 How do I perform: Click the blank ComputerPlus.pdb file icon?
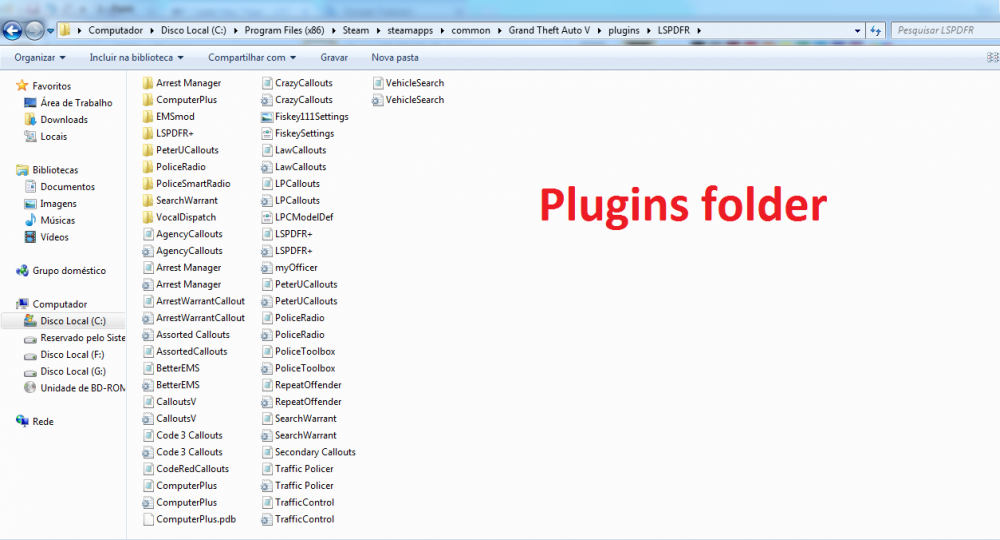coord(148,520)
